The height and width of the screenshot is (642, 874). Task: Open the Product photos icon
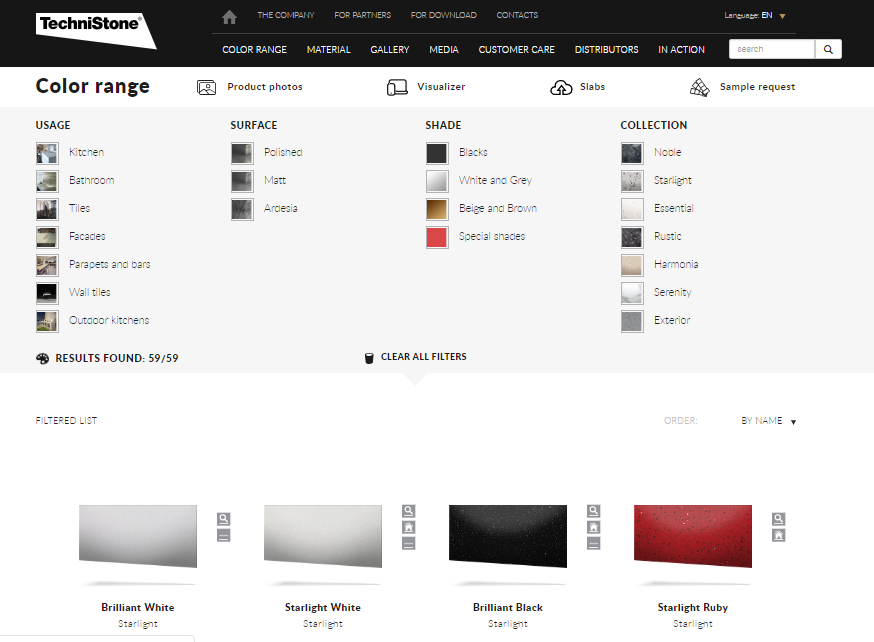(206, 87)
